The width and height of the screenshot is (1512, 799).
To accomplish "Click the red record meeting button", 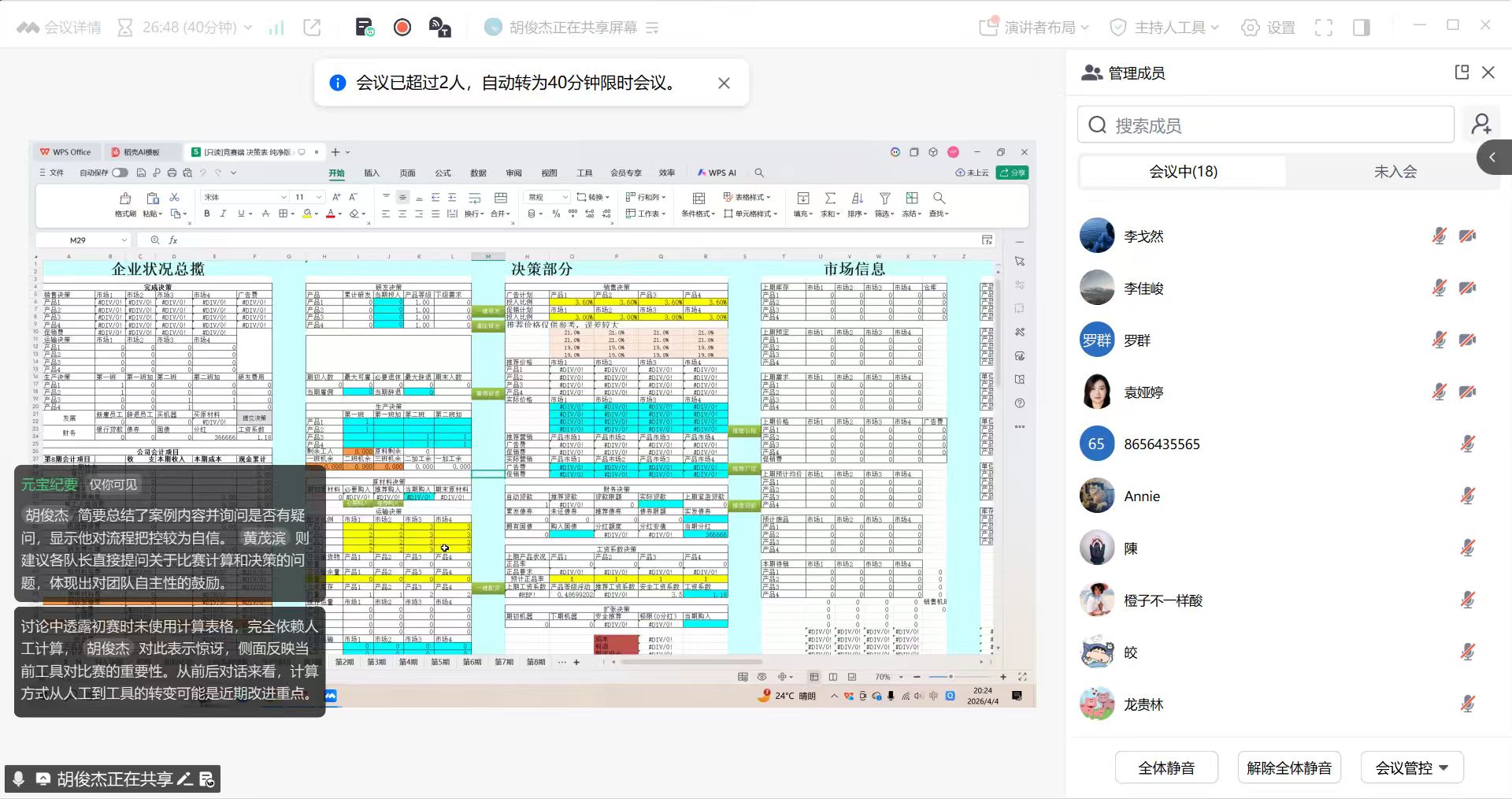I will 402,28.
